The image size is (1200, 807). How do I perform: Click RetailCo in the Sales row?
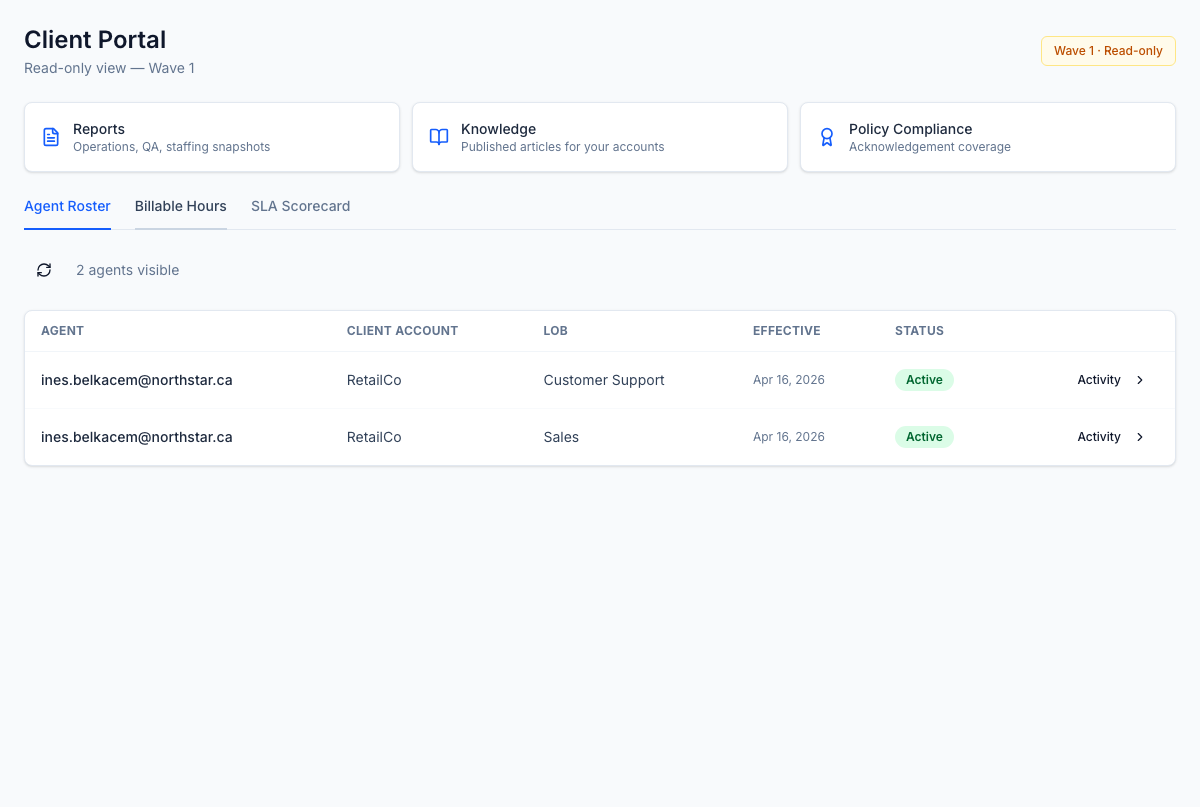pos(374,437)
